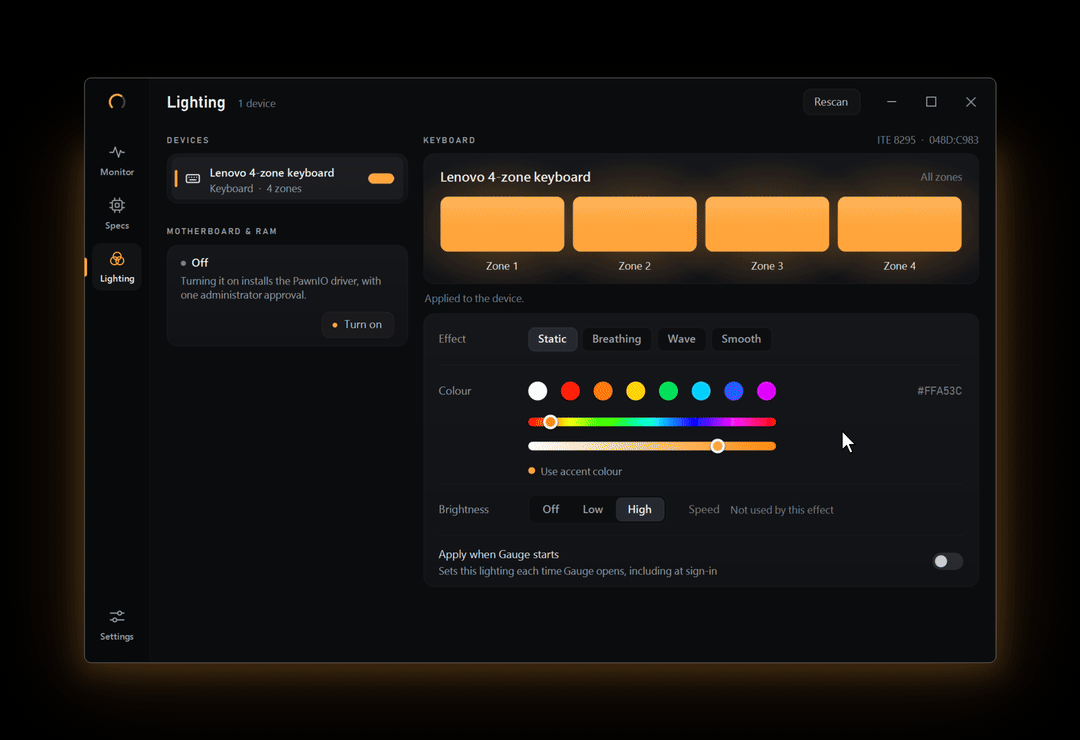
Task: Click the saturation slider
Action: 652,446
